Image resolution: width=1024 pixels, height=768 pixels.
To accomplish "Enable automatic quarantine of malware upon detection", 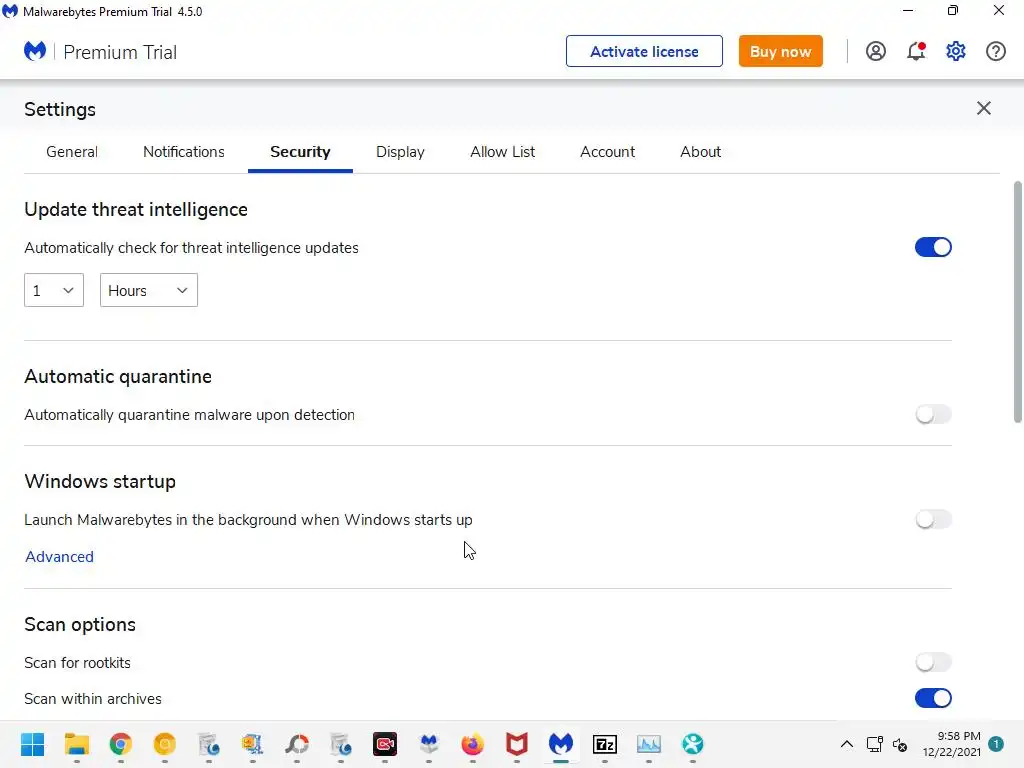I will 933,414.
